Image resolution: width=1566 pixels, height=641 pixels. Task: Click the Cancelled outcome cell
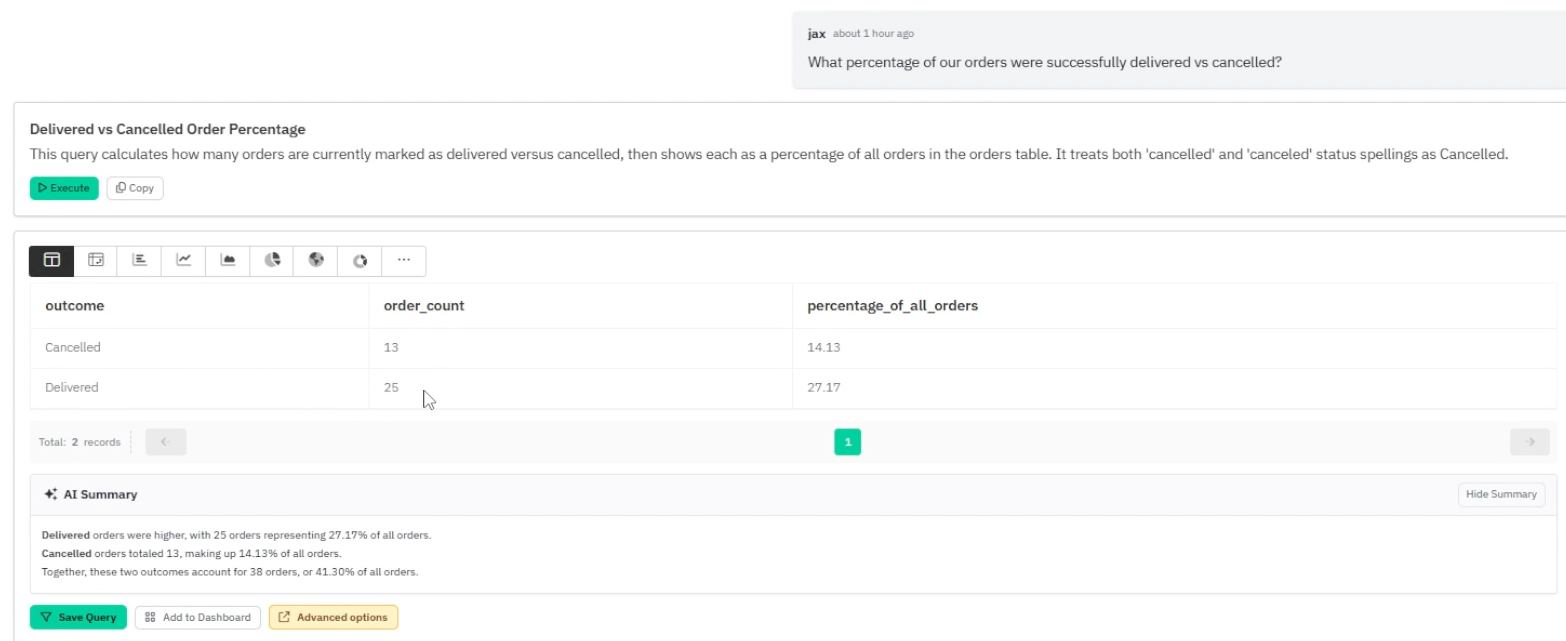click(x=199, y=348)
